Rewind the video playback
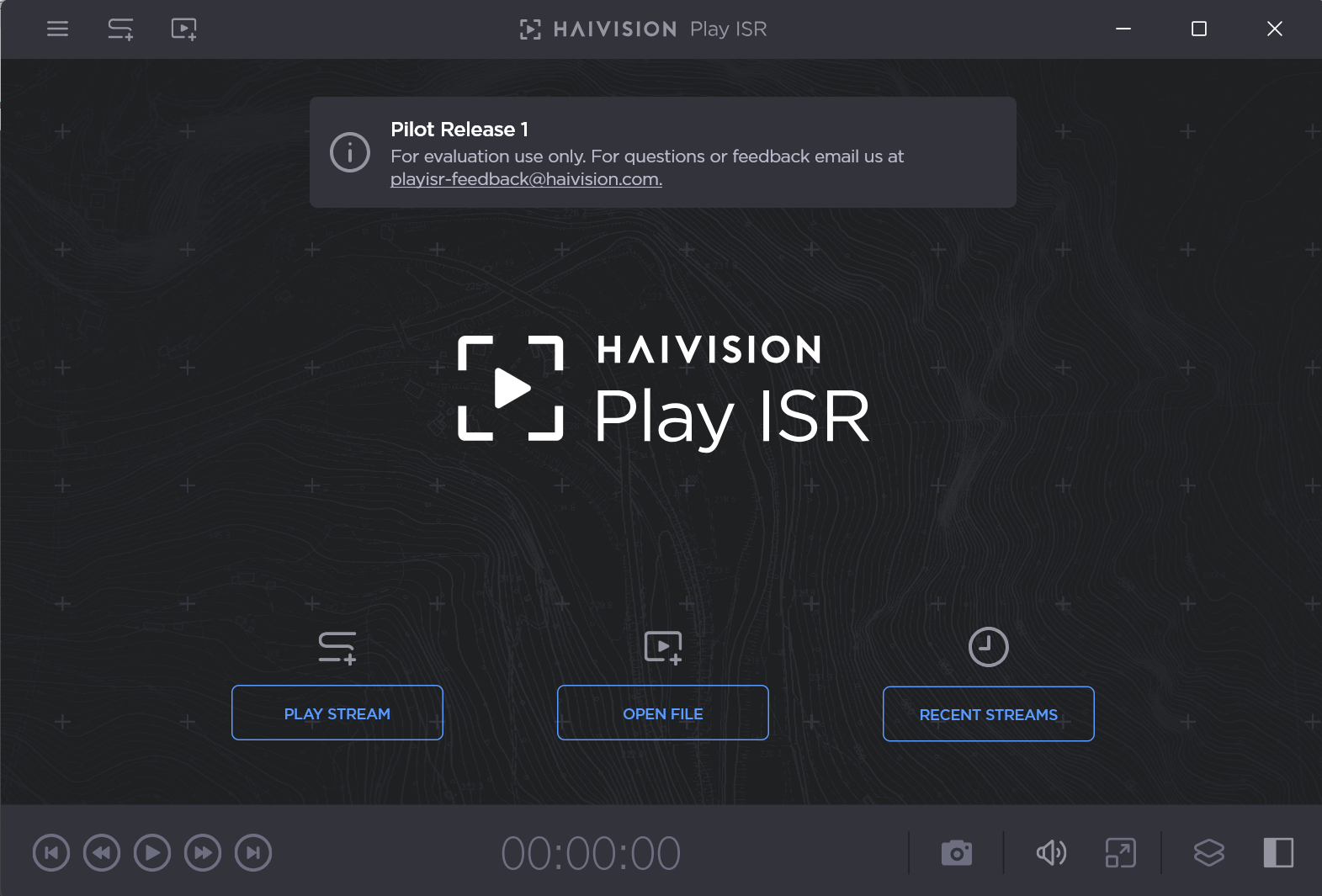 [x=102, y=853]
